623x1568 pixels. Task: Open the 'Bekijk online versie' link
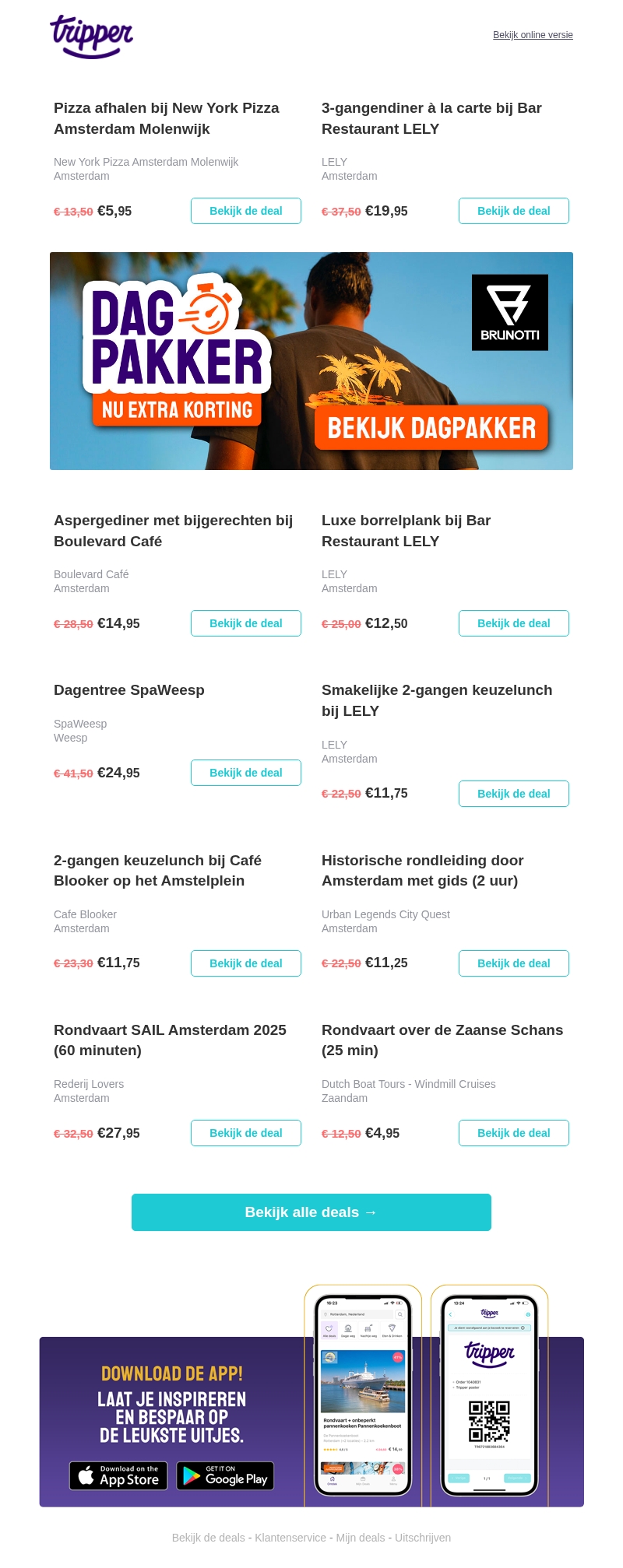pos(533,35)
